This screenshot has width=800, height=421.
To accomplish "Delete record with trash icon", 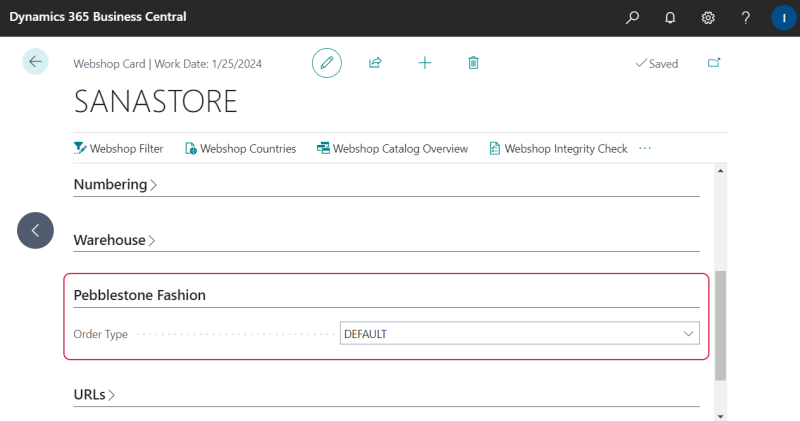I will pos(473,63).
